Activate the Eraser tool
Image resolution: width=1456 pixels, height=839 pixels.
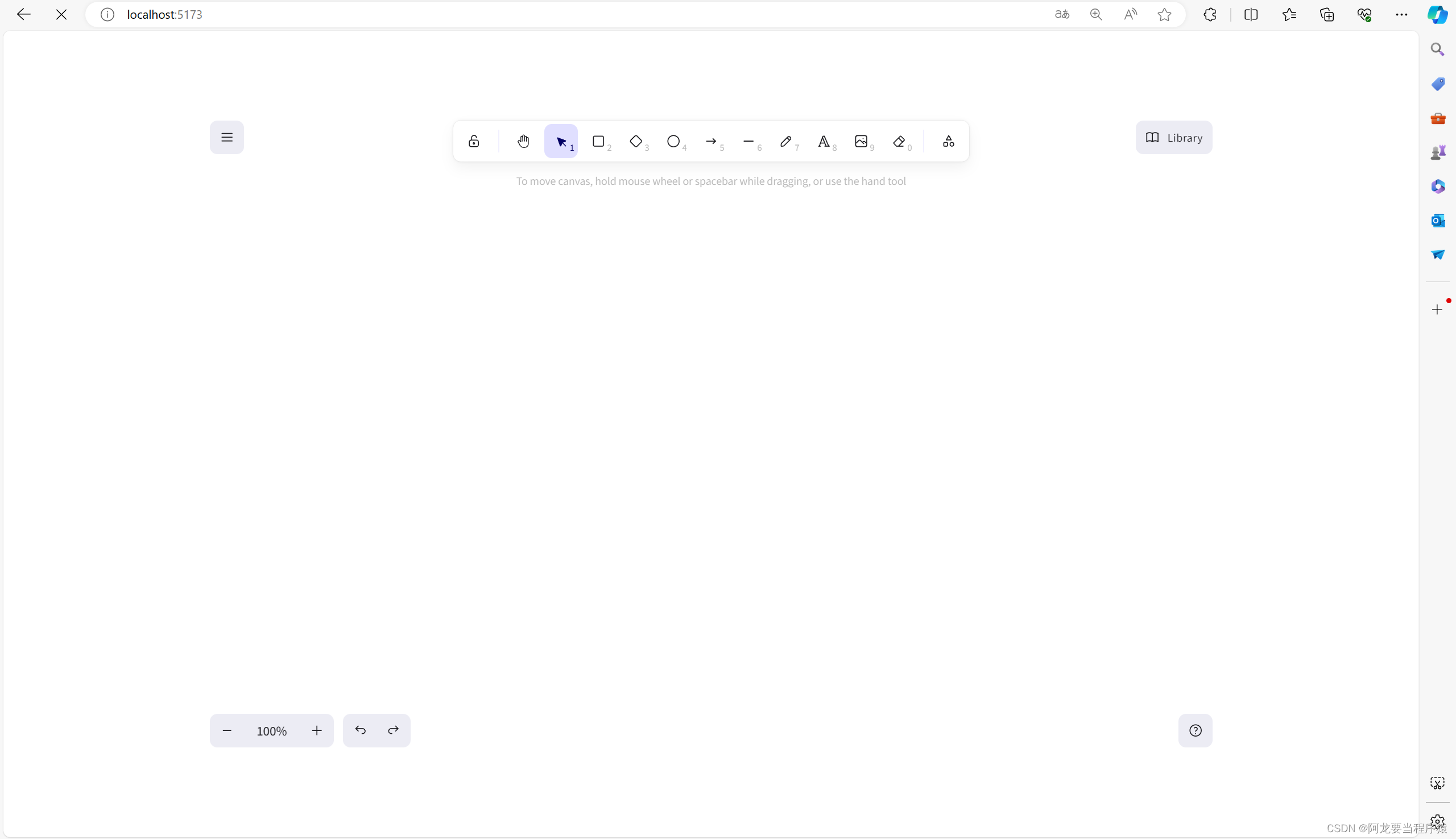[899, 141]
